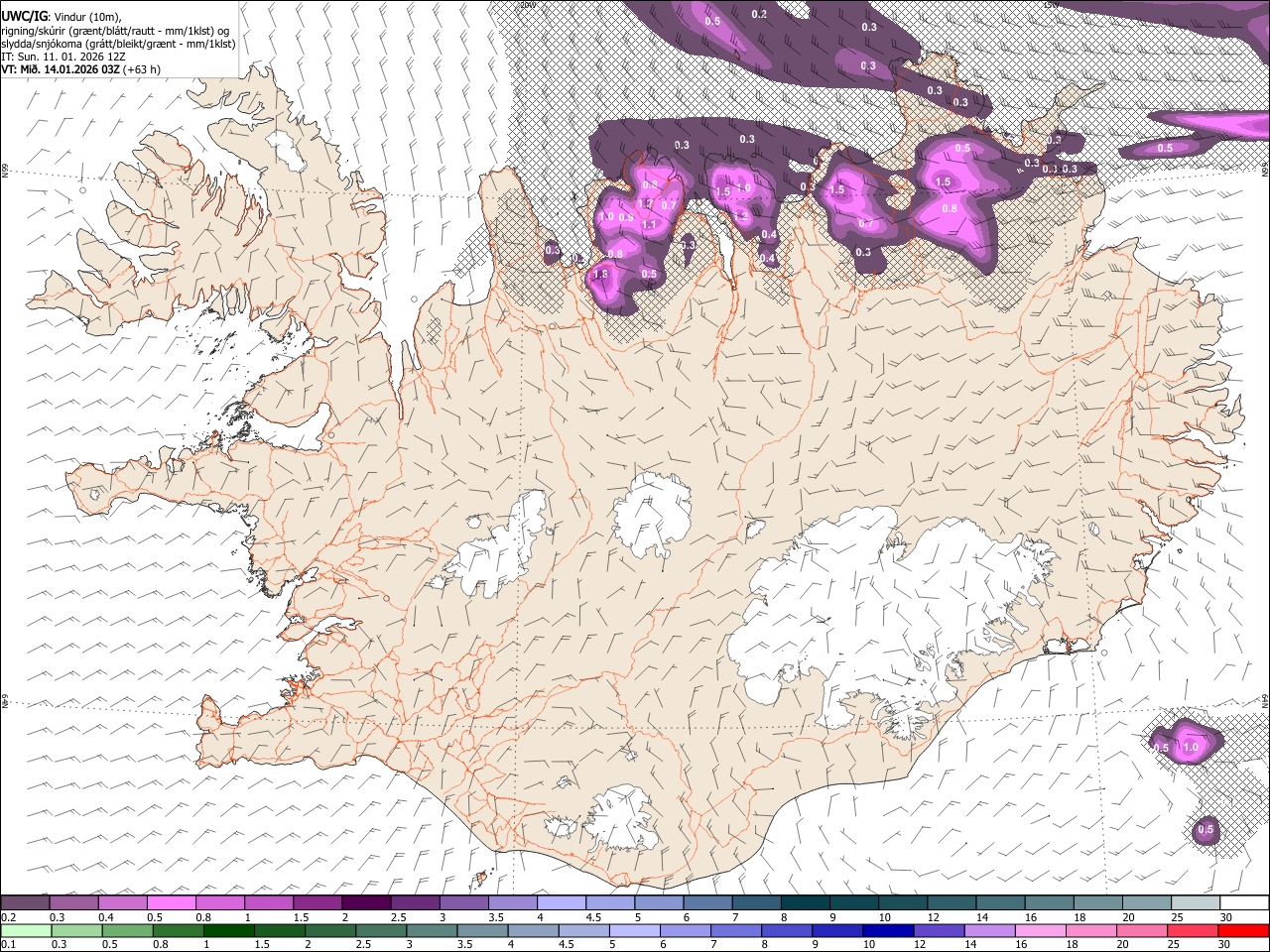Pick upper legend white swatch above 30
Screen dimensions: 1270x952
pos(1245,902)
